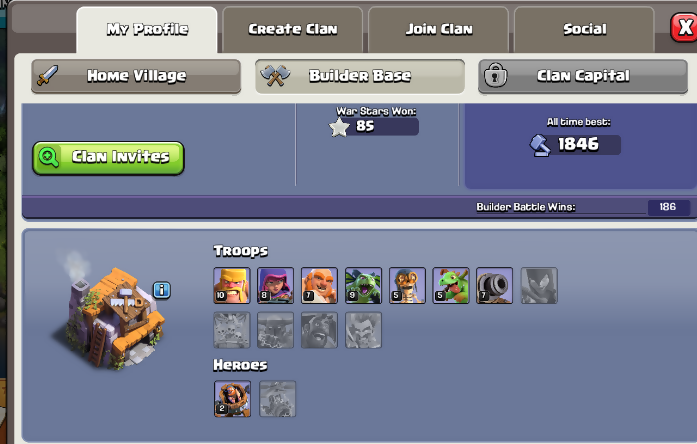Select the Beta Minion troop icon
This screenshot has height=444, width=697.
pyautogui.click(x=363, y=285)
